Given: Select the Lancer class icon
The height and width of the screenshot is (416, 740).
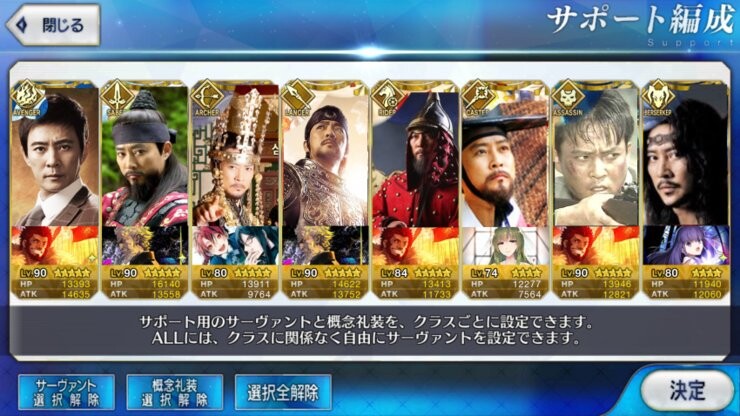Looking at the screenshot, I should [297, 98].
